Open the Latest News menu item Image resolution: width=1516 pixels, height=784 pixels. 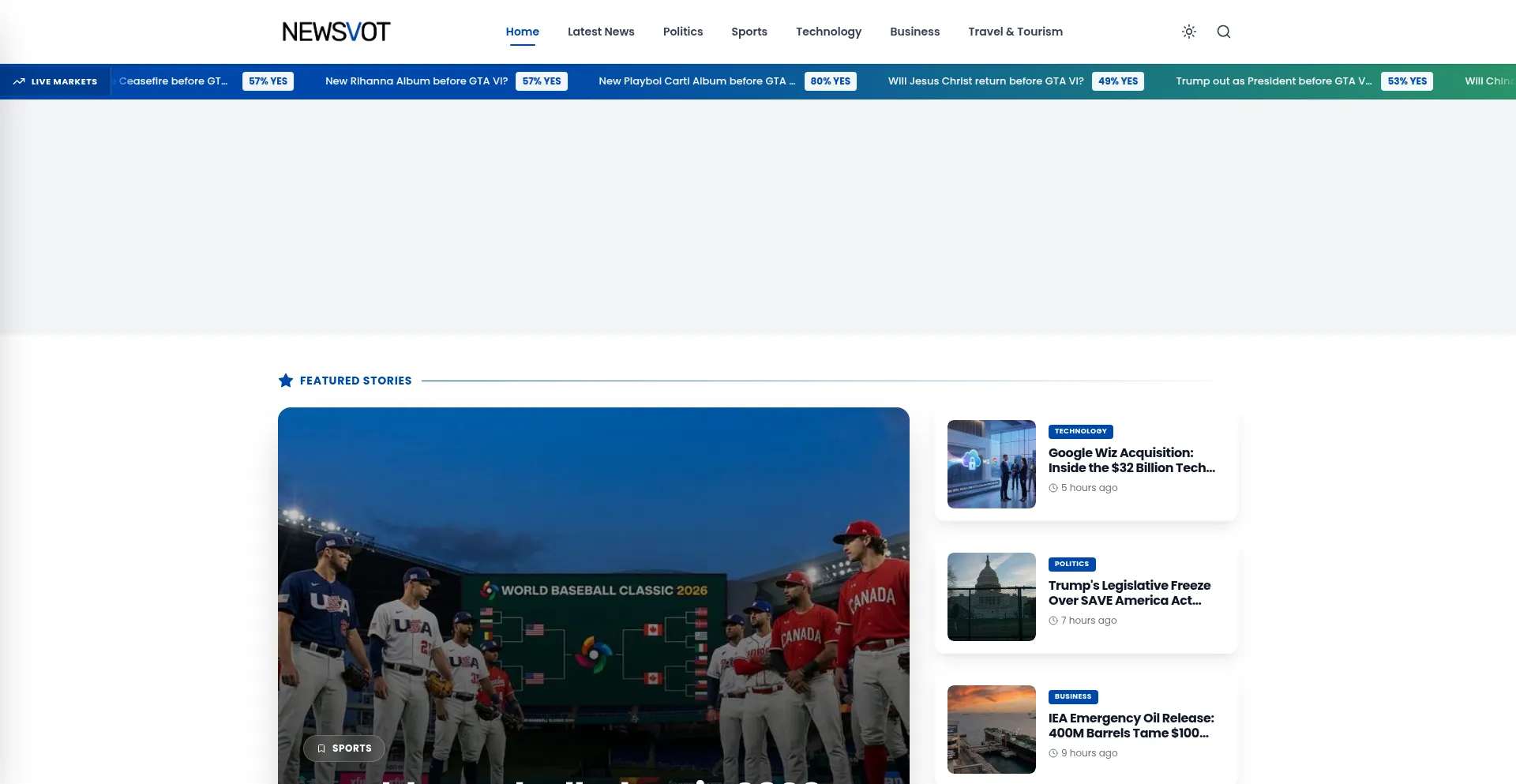tap(601, 32)
